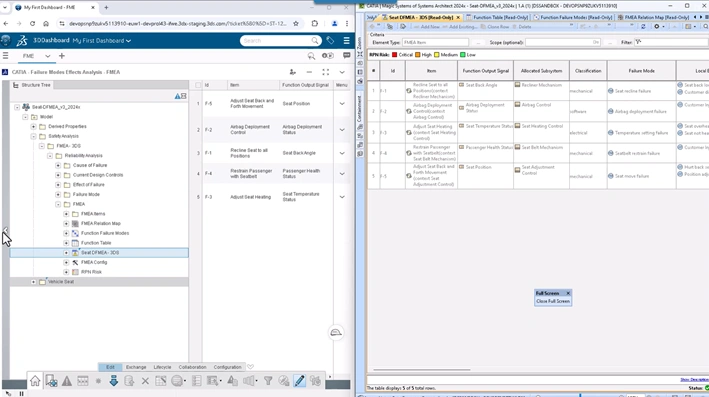Click the tag icon in the 3DDashboard header
This screenshot has height=397, width=709.
[330, 41]
